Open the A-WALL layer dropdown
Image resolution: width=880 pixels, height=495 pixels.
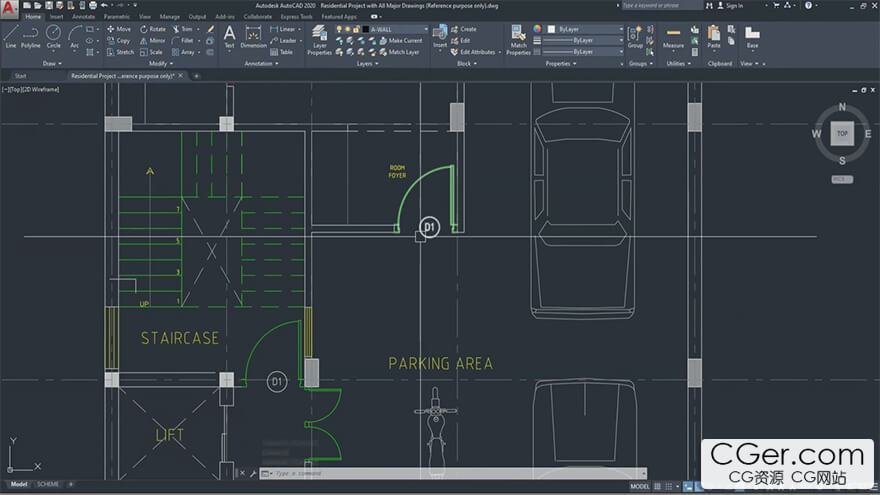coord(426,29)
